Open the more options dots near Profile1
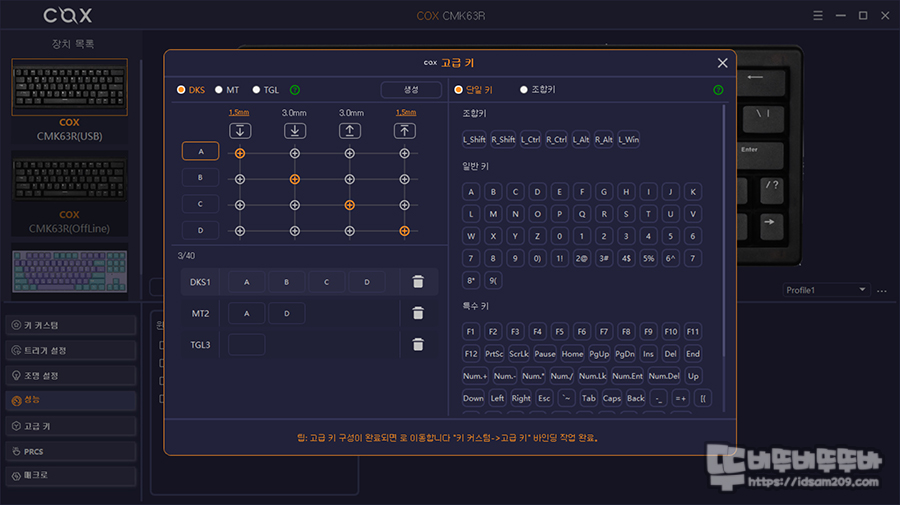Image resolution: width=900 pixels, height=505 pixels. (882, 291)
